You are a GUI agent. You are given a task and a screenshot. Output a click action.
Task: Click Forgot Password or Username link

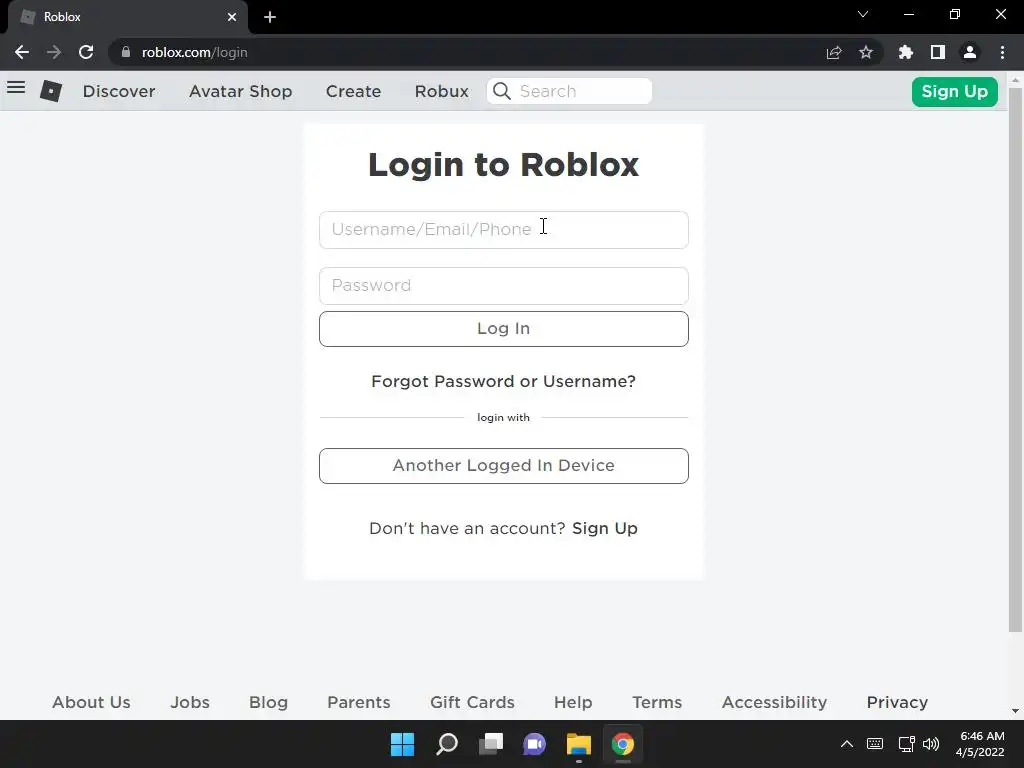[504, 381]
